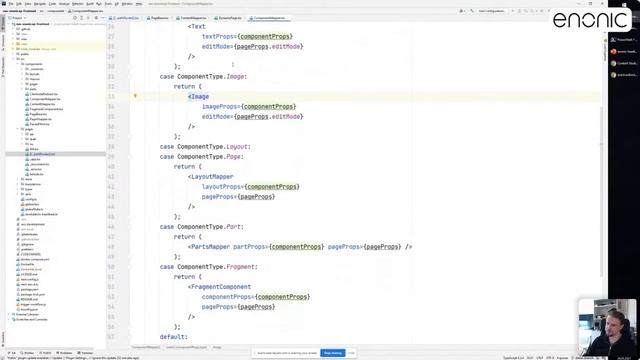Click the Expand All icon in Project panel header
The height and width of the screenshot is (360, 640).
pyautogui.click(x=82, y=18)
